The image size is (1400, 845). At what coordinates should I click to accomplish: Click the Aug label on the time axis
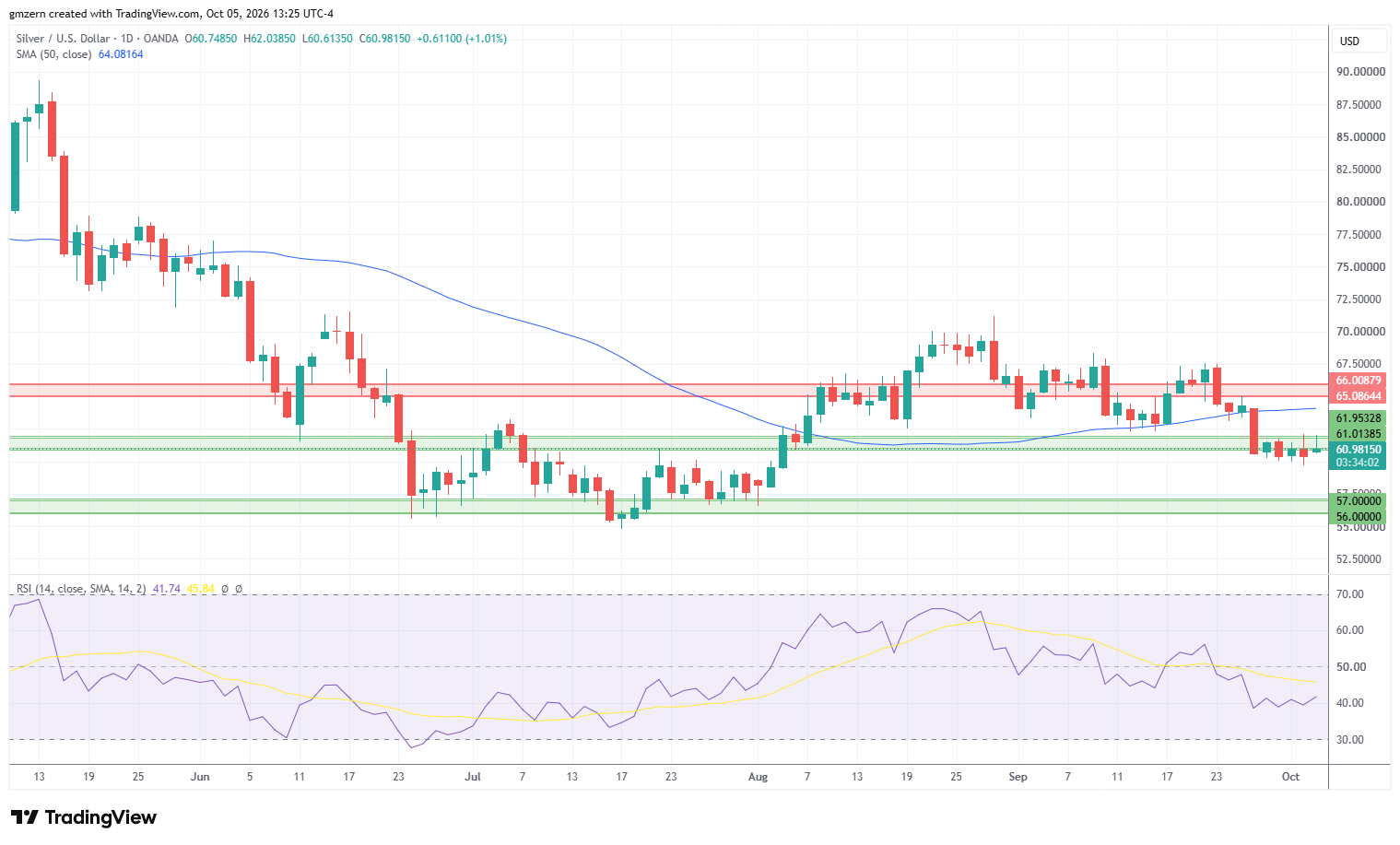[x=758, y=777]
